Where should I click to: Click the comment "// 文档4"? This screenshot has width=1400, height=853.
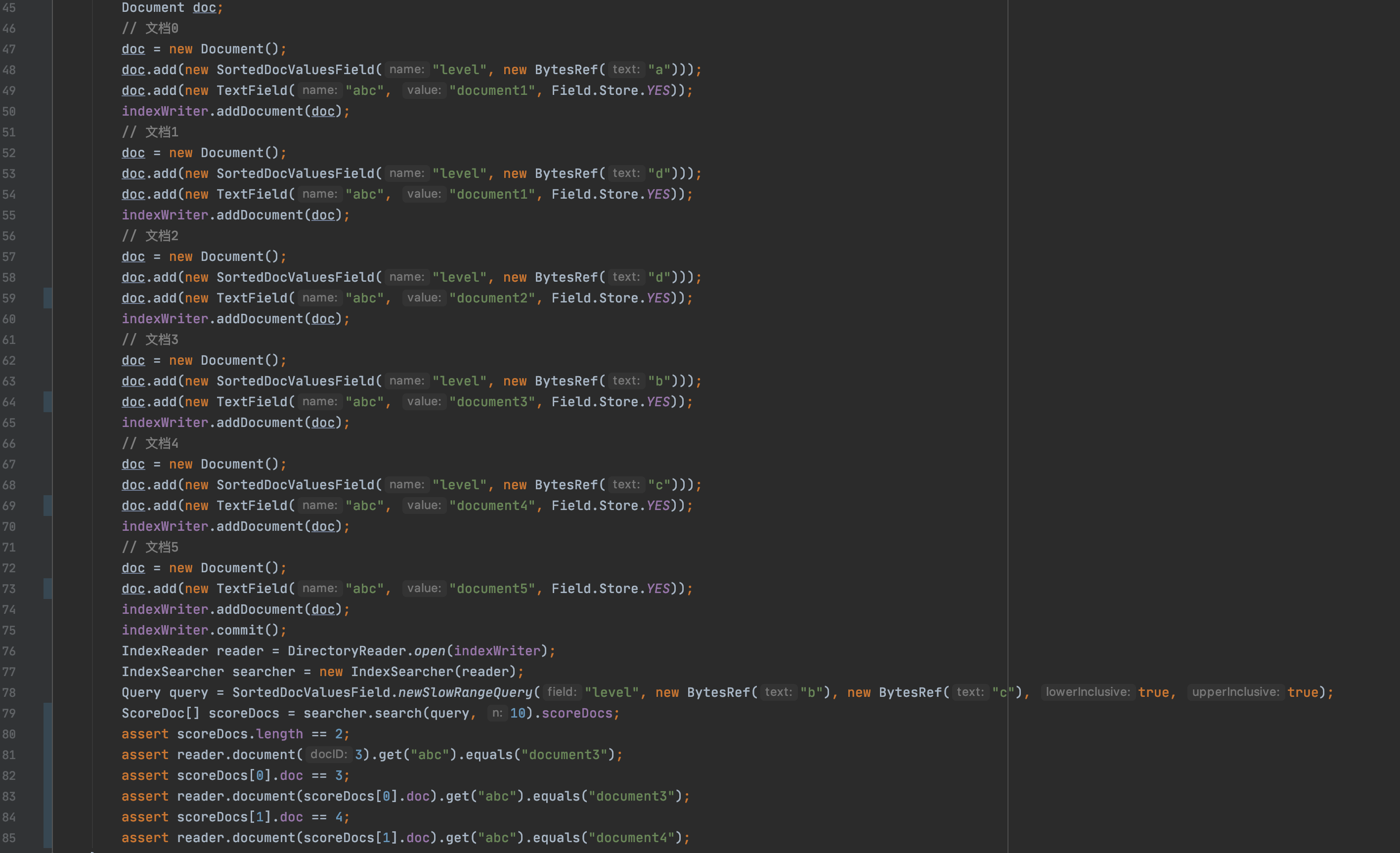coord(150,443)
